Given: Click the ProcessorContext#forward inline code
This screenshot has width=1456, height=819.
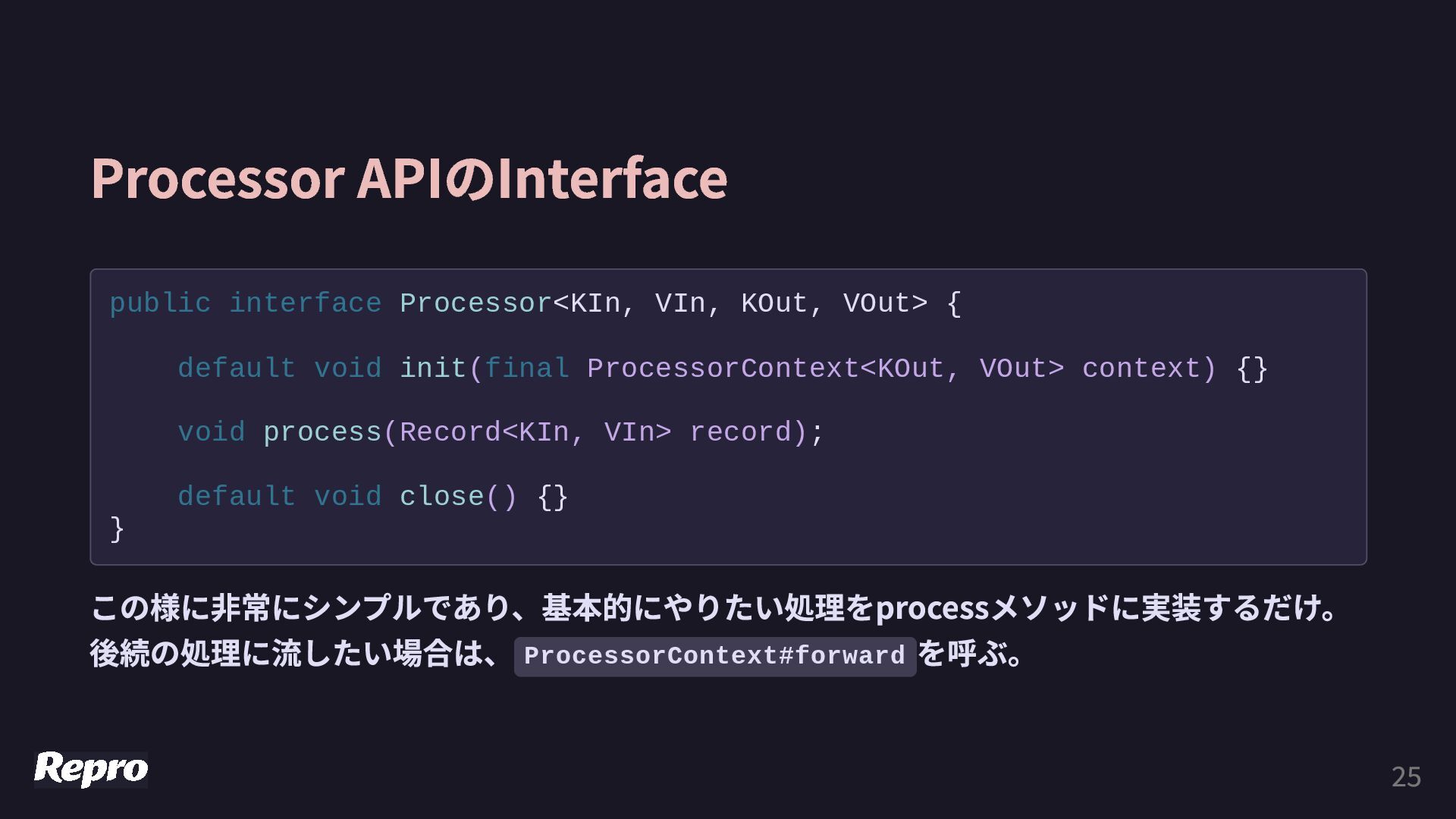Looking at the screenshot, I should click(x=715, y=656).
